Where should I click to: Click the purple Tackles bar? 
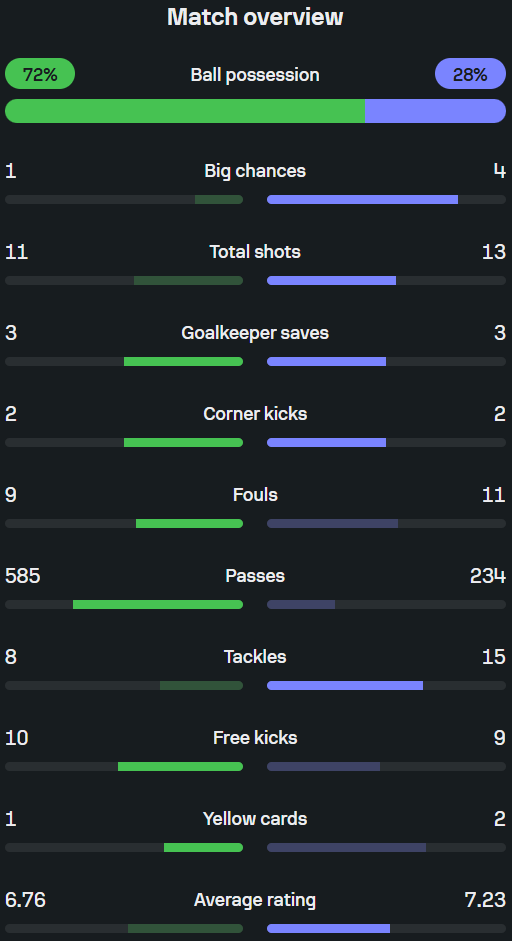pos(345,685)
